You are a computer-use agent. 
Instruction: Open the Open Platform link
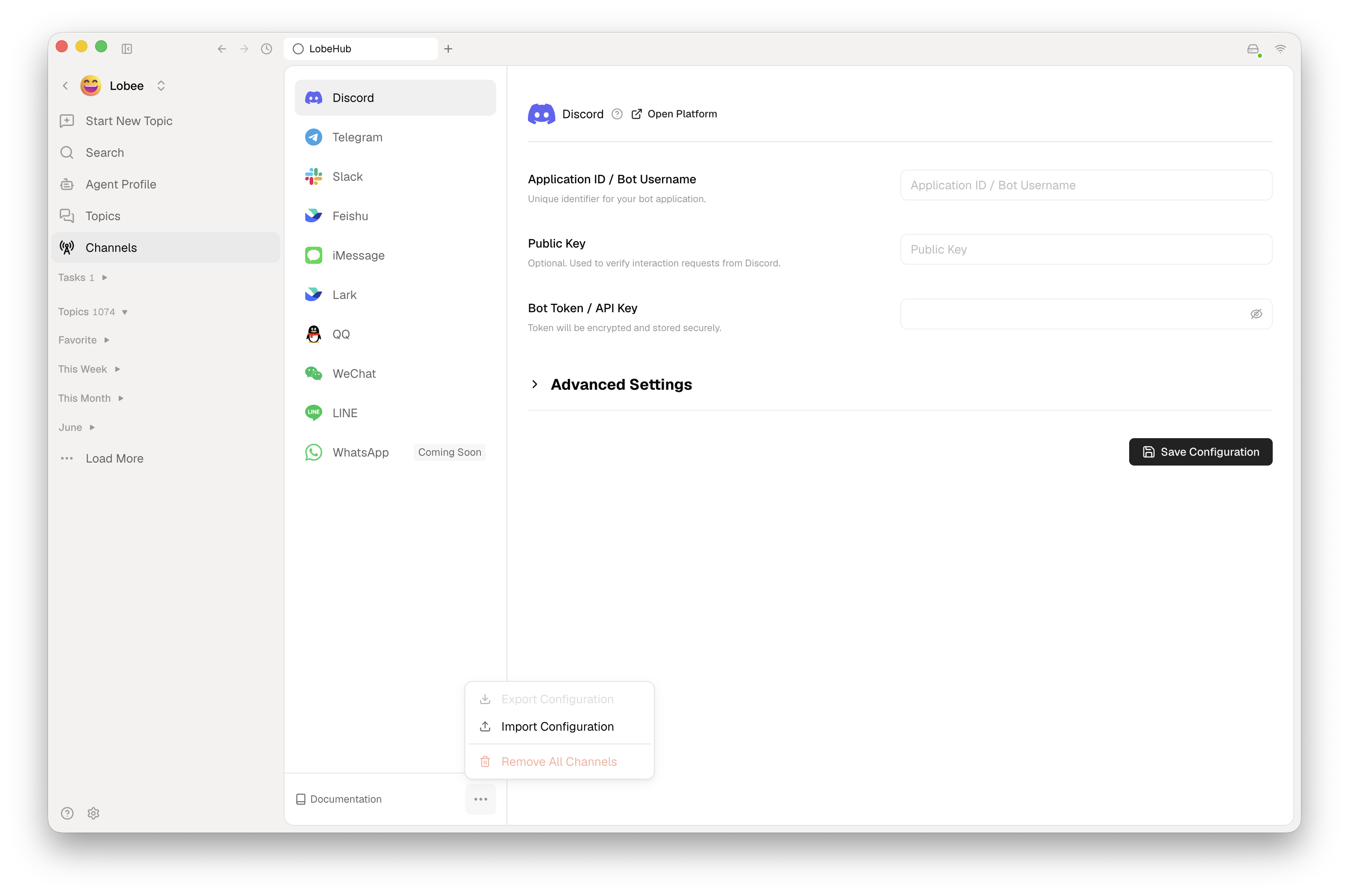click(x=674, y=114)
